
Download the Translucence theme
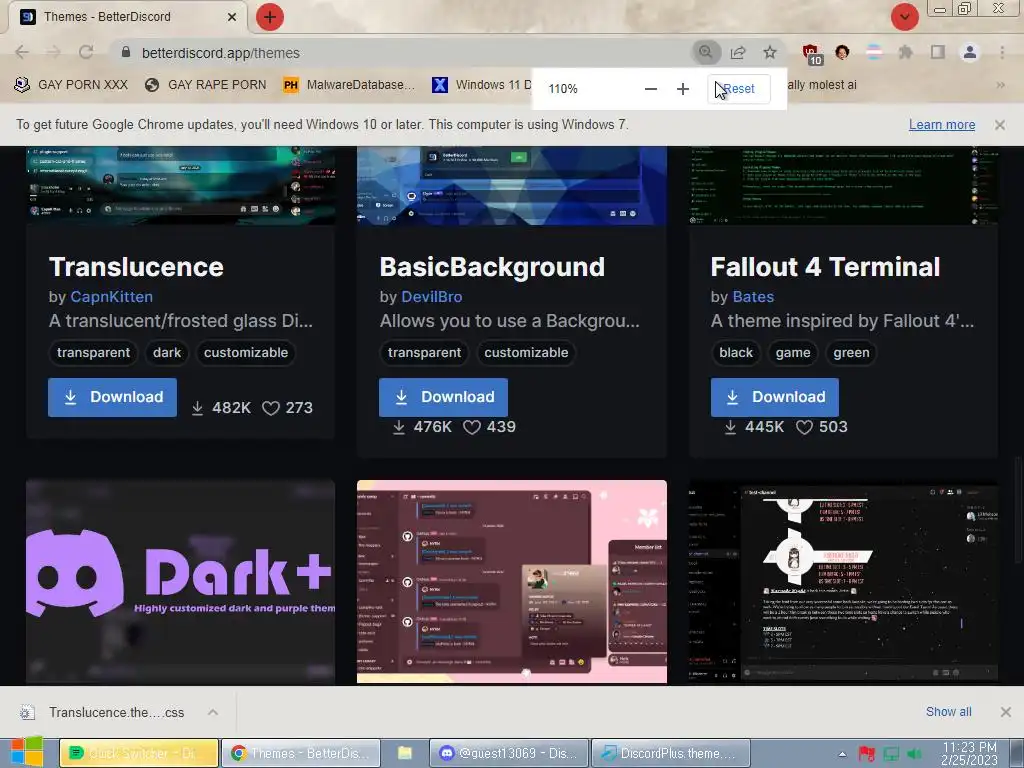112,397
